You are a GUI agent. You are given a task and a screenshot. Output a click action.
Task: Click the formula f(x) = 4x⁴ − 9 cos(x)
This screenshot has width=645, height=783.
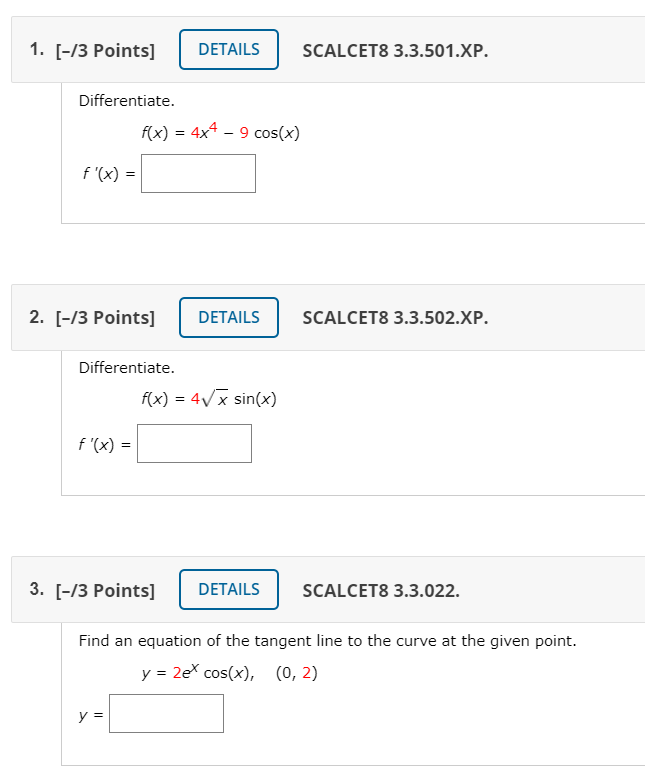221,132
